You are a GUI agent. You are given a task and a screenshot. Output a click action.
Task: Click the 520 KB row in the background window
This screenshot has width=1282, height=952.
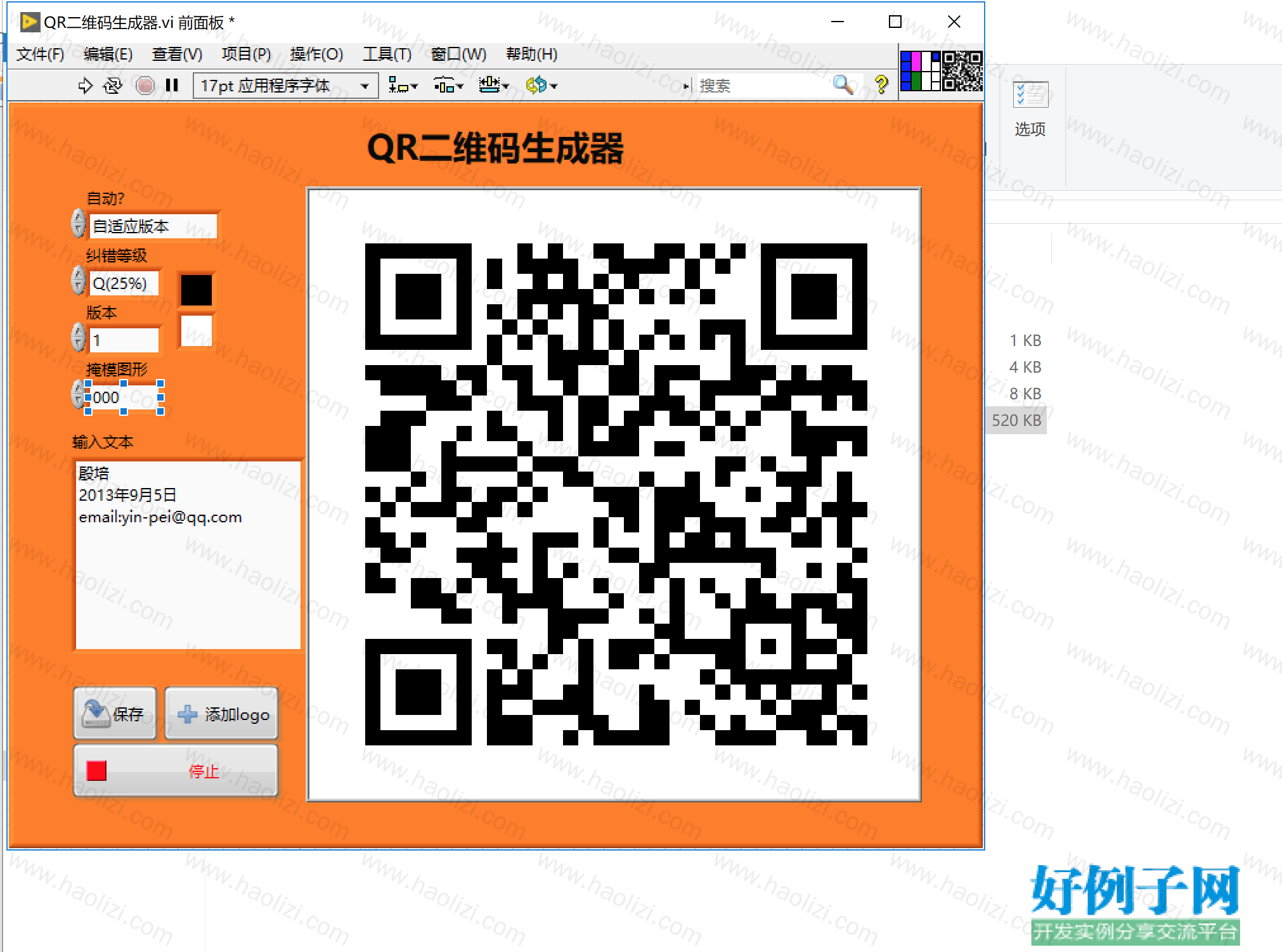pyautogui.click(x=1016, y=420)
